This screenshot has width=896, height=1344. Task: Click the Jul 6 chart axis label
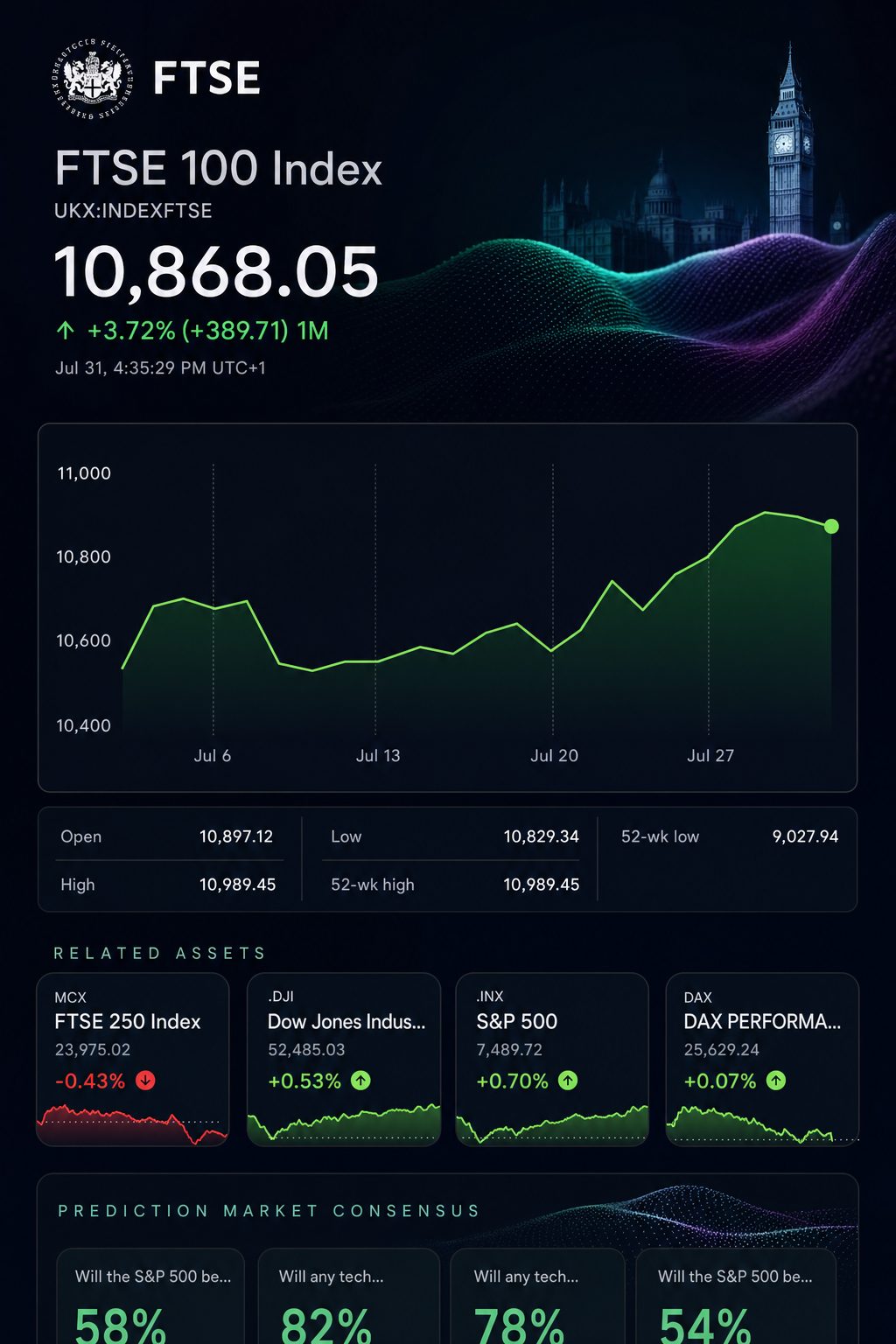[x=213, y=755]
